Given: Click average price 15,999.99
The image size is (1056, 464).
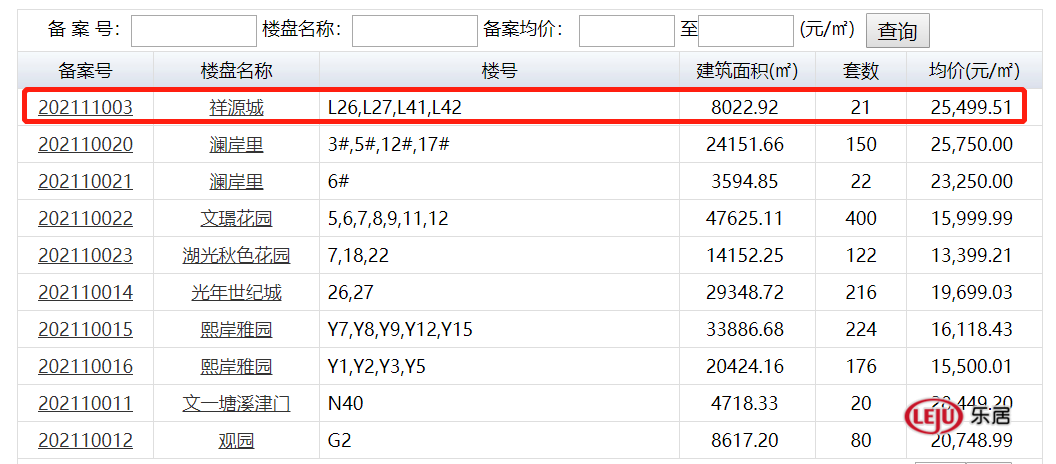Looking at the screenshot, I should [x=972, y=219].
